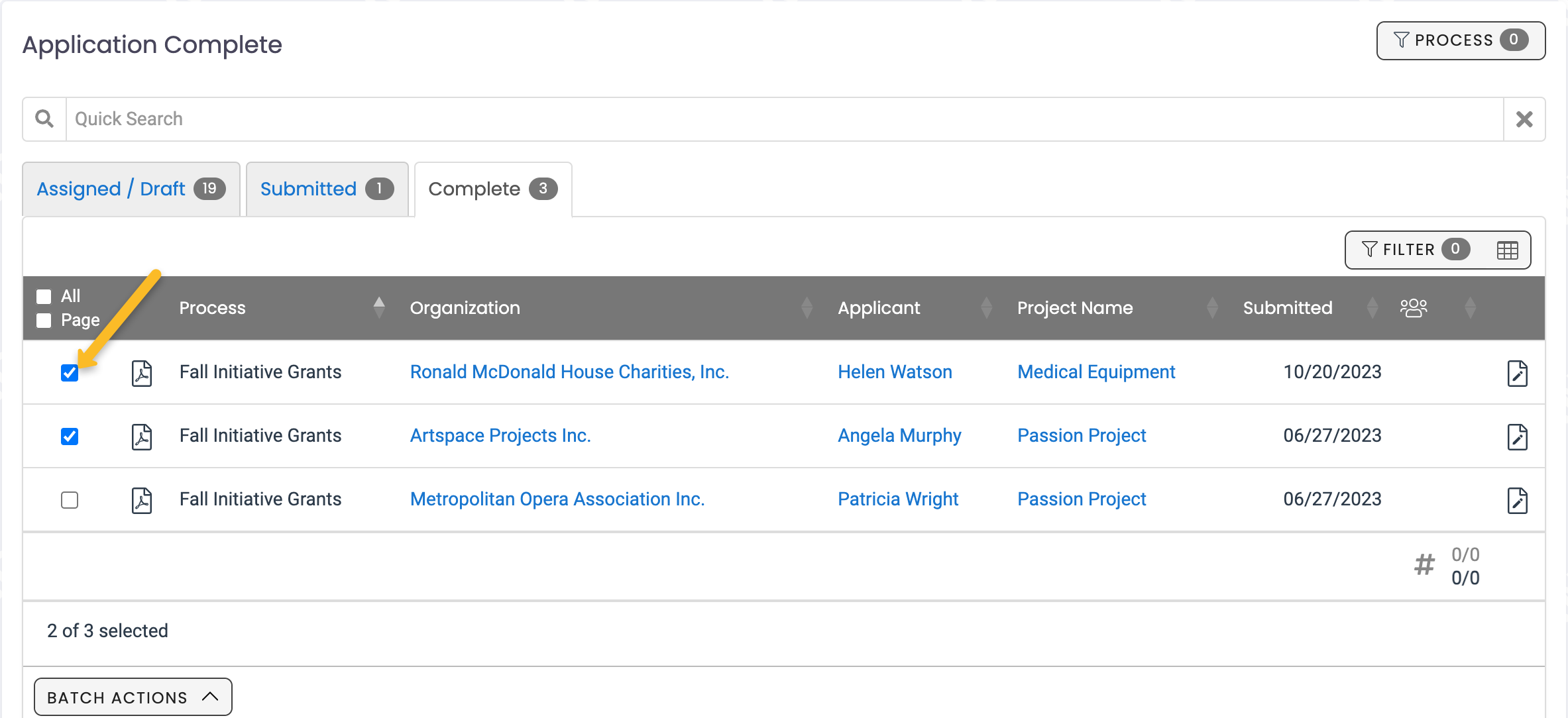
Task: Open the document editor icon on Helen Watson's row
Action: tap(1518, 372)
